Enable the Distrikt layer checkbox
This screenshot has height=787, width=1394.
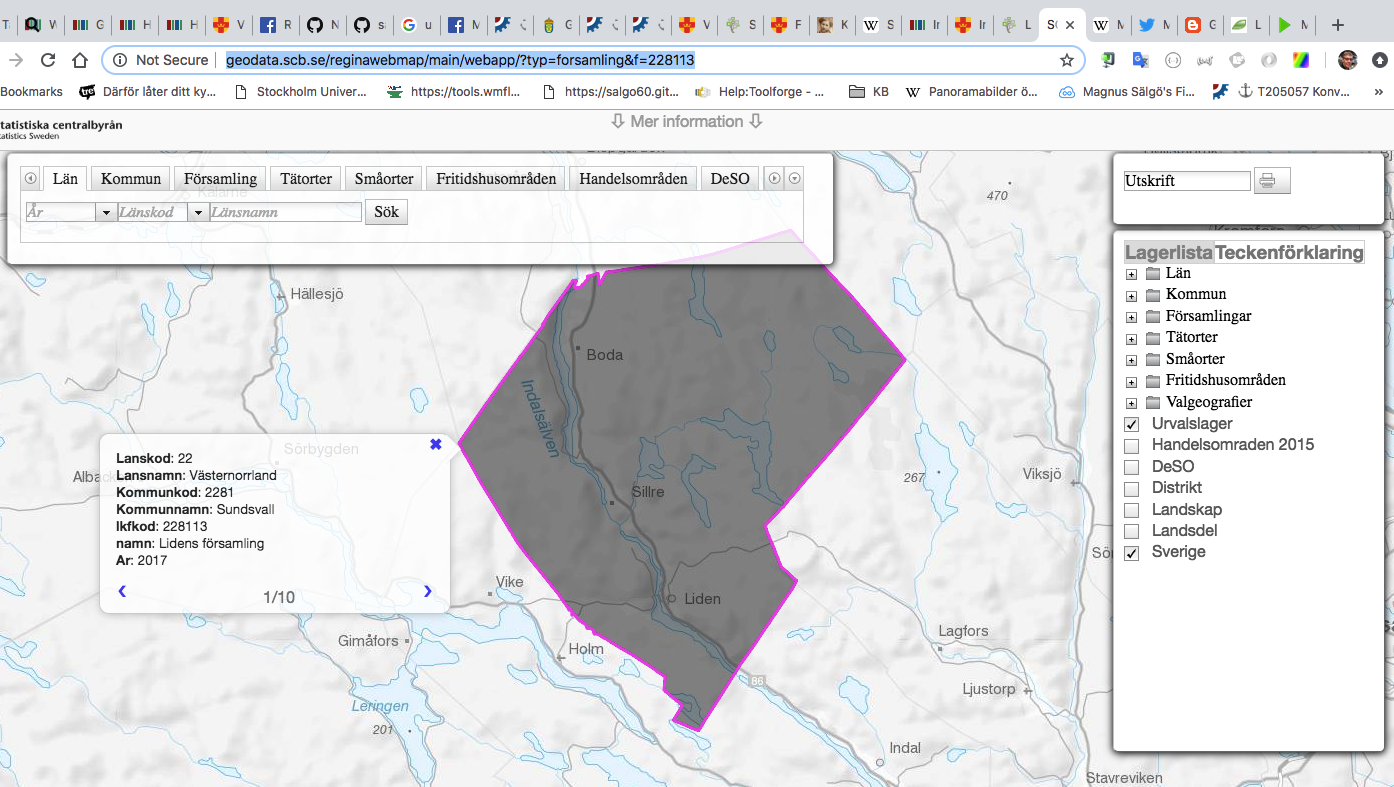1132,489
